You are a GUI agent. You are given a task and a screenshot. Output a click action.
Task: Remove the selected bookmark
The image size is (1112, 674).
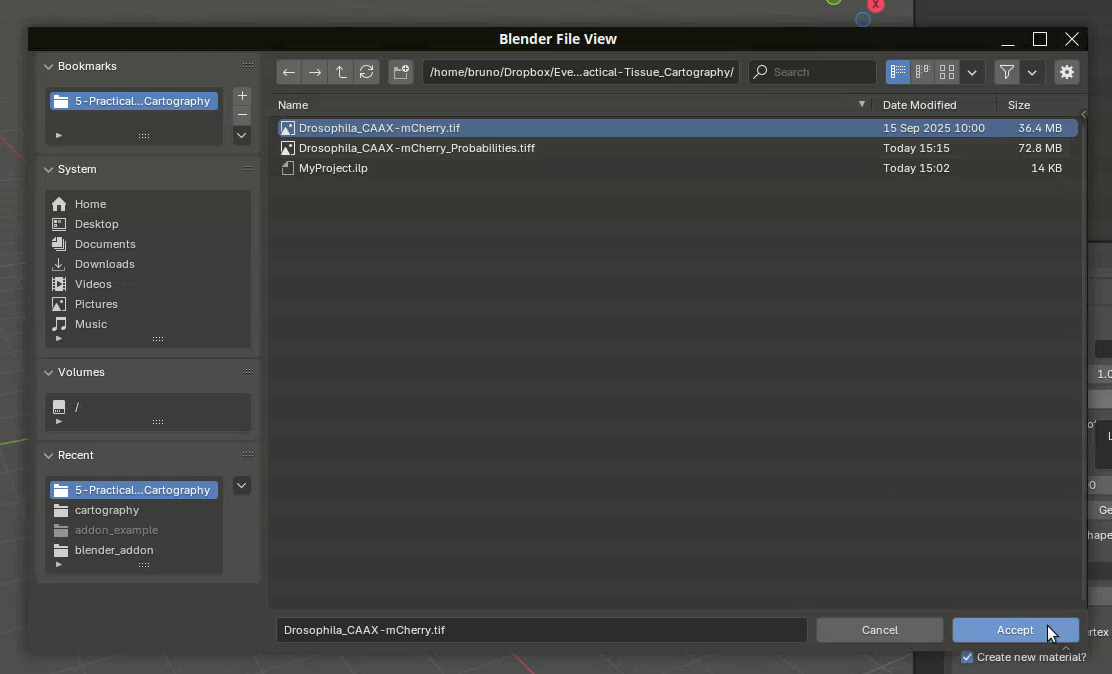pyautogui.click(x=242, y=115)
